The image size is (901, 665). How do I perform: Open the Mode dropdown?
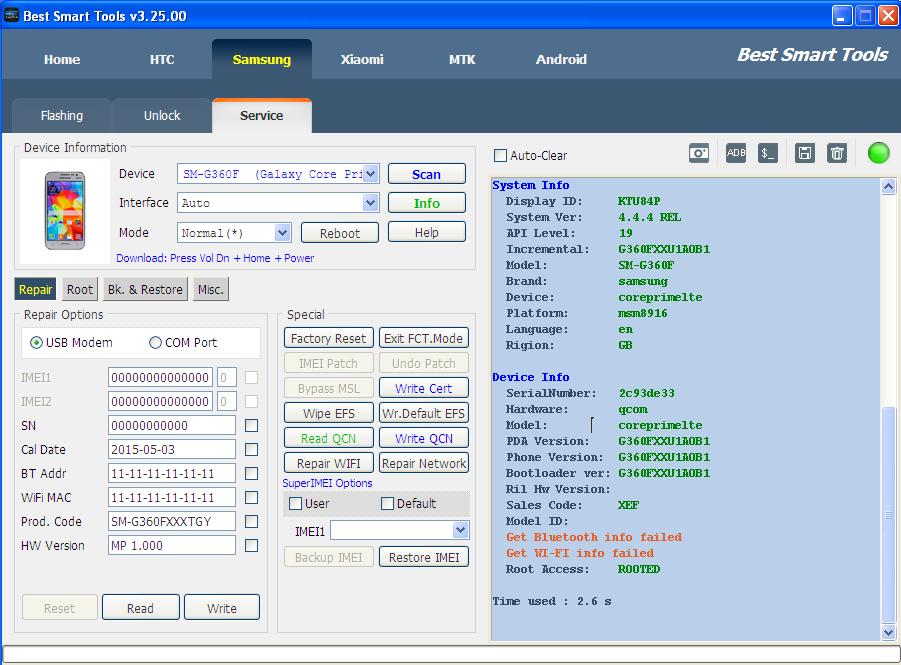282,233
